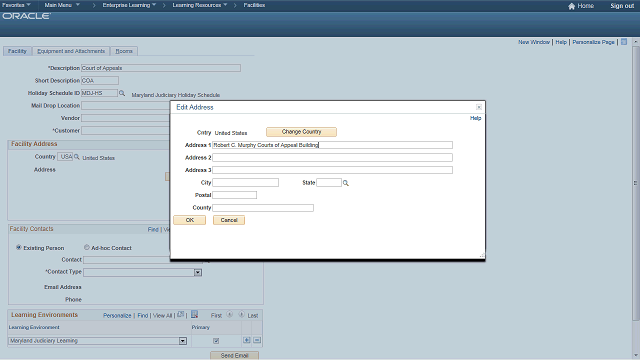Select Existing Person radio button
This screenshot has height=360, width=640.
(x=19, y=247)
